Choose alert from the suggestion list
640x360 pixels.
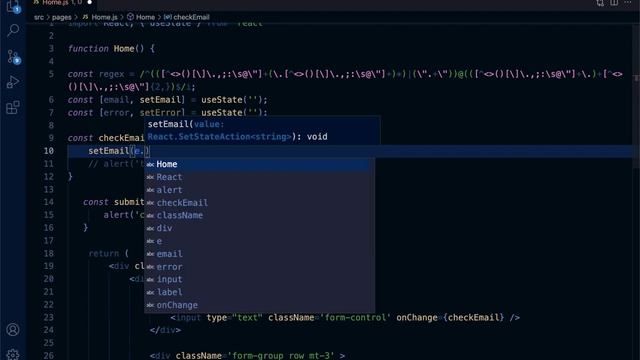click(x=259, y=190)
